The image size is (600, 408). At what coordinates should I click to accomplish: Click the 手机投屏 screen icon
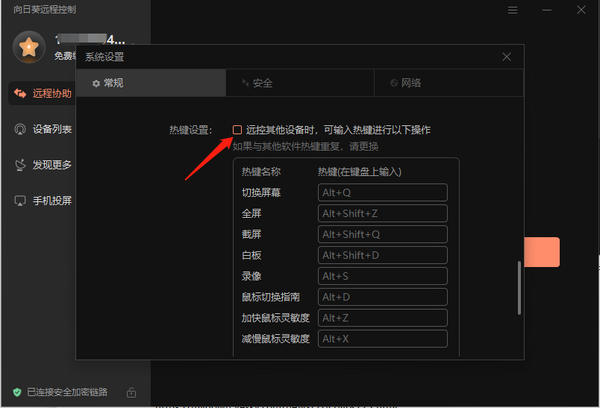pos(20,201)
